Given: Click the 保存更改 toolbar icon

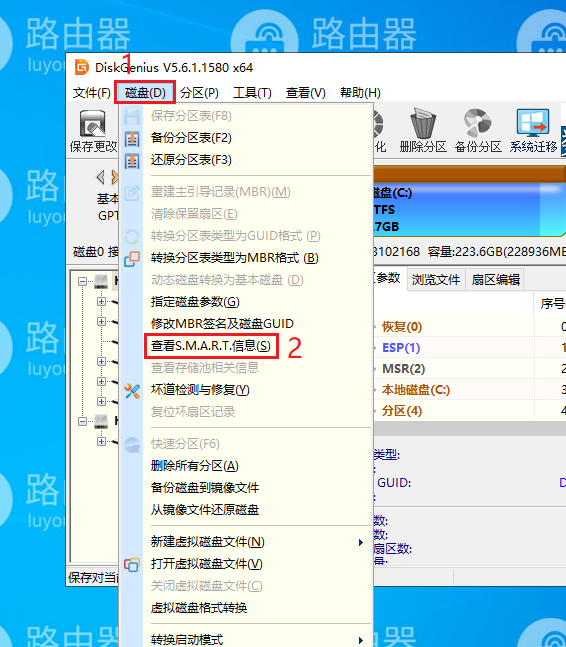Looking at the screenshot, I should tap(93, 124).
